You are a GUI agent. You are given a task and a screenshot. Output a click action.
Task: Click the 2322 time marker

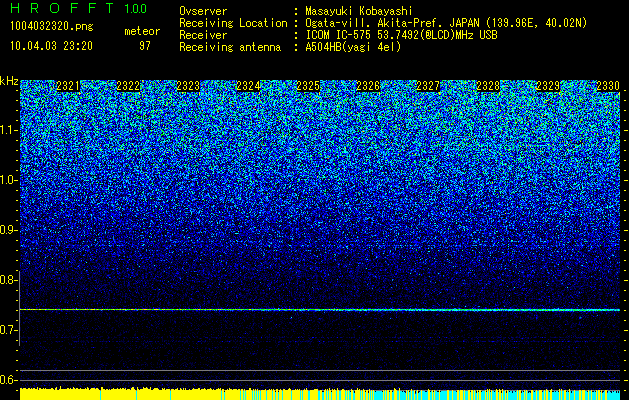(x=128, y=86)
